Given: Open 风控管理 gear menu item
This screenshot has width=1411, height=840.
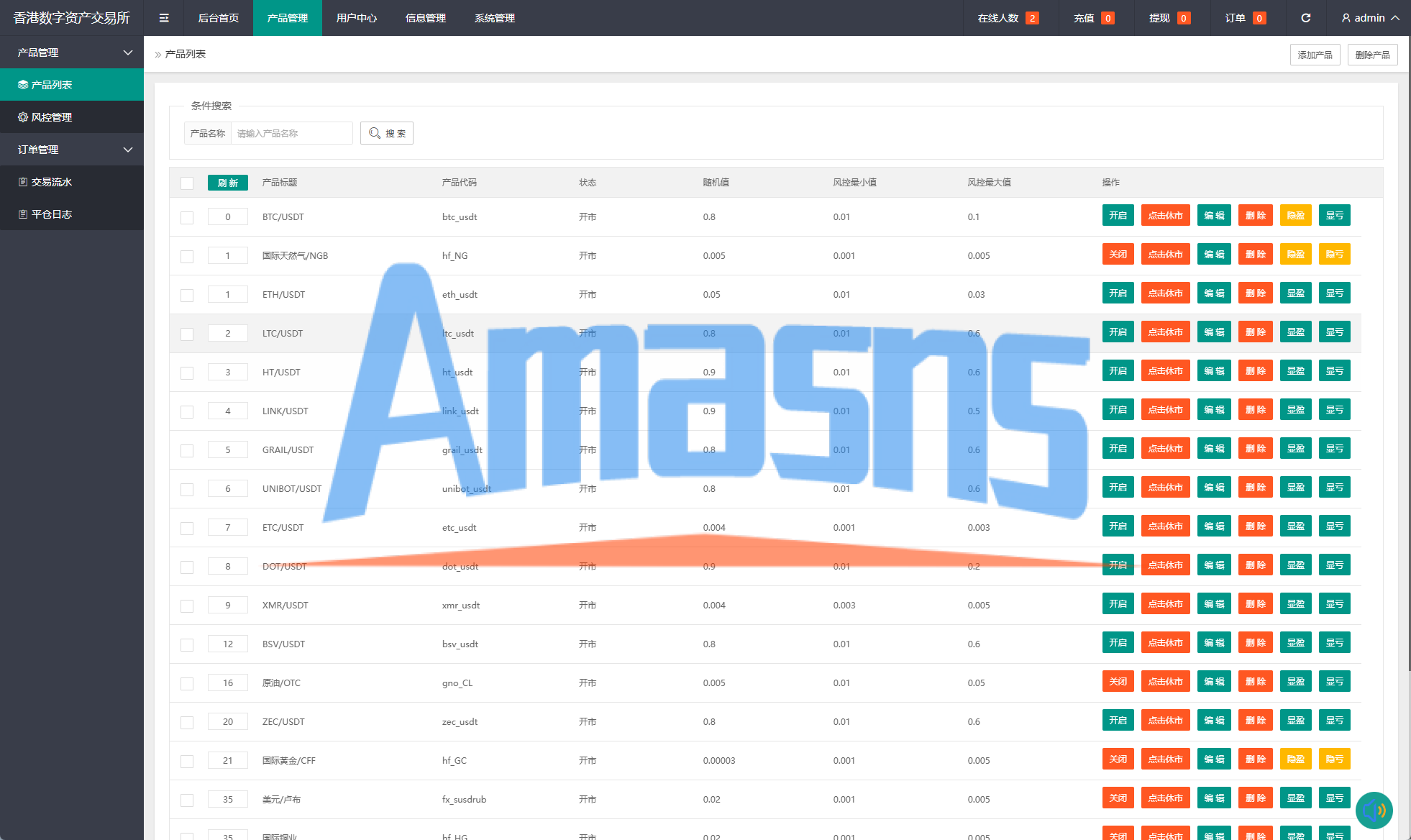Looking at the screenshot, I should (50, 117).
